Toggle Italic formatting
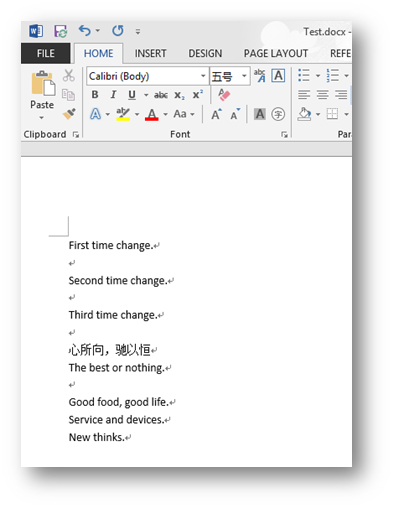This screenshot has width=394, height=509. pos(113,95)
